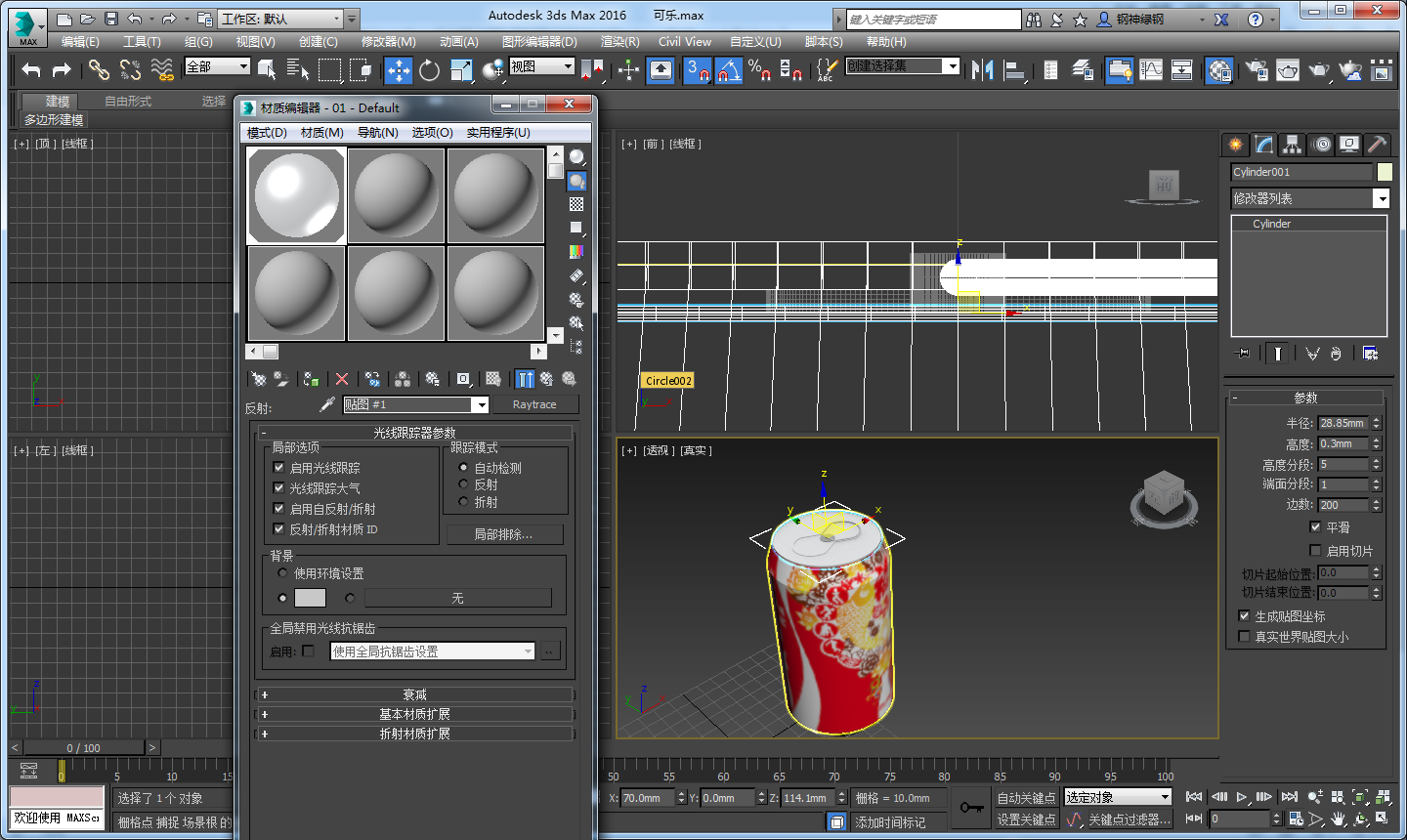Open 修改器(M) menu
Image resolution: width=1407 pixels, height=840 pixels.
coord(388,42)
